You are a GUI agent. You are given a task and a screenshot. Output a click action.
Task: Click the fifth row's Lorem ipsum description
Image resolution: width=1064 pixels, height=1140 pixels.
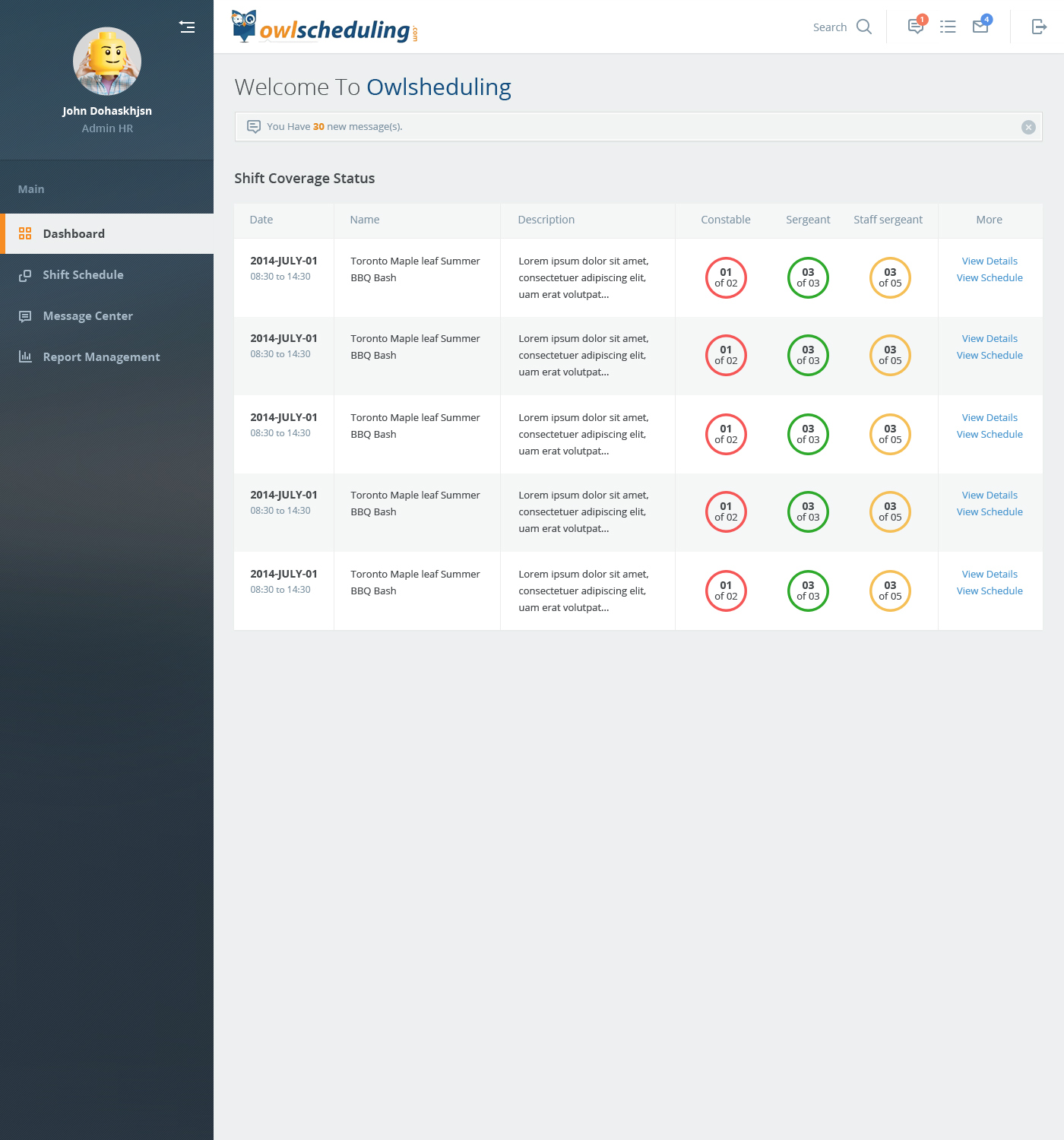click(x=584, y=591)
